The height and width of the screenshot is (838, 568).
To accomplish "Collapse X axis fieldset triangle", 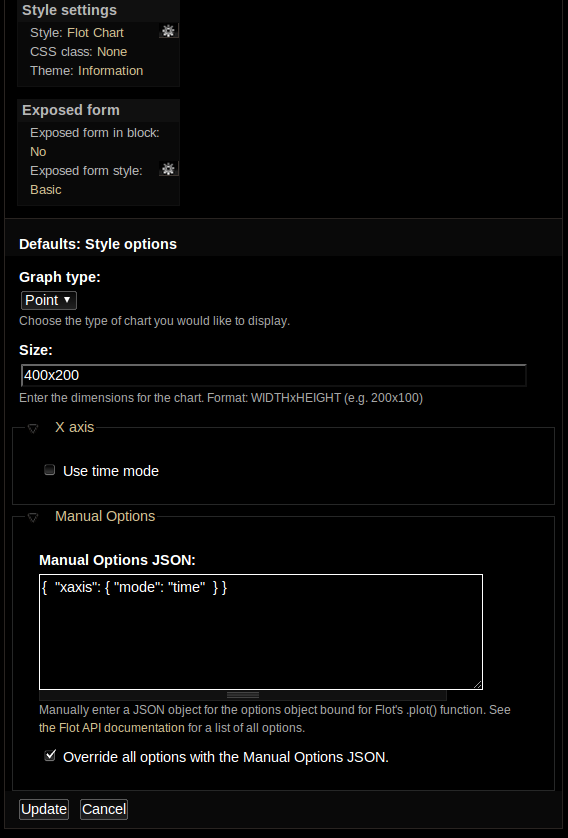I will point(33,429).
